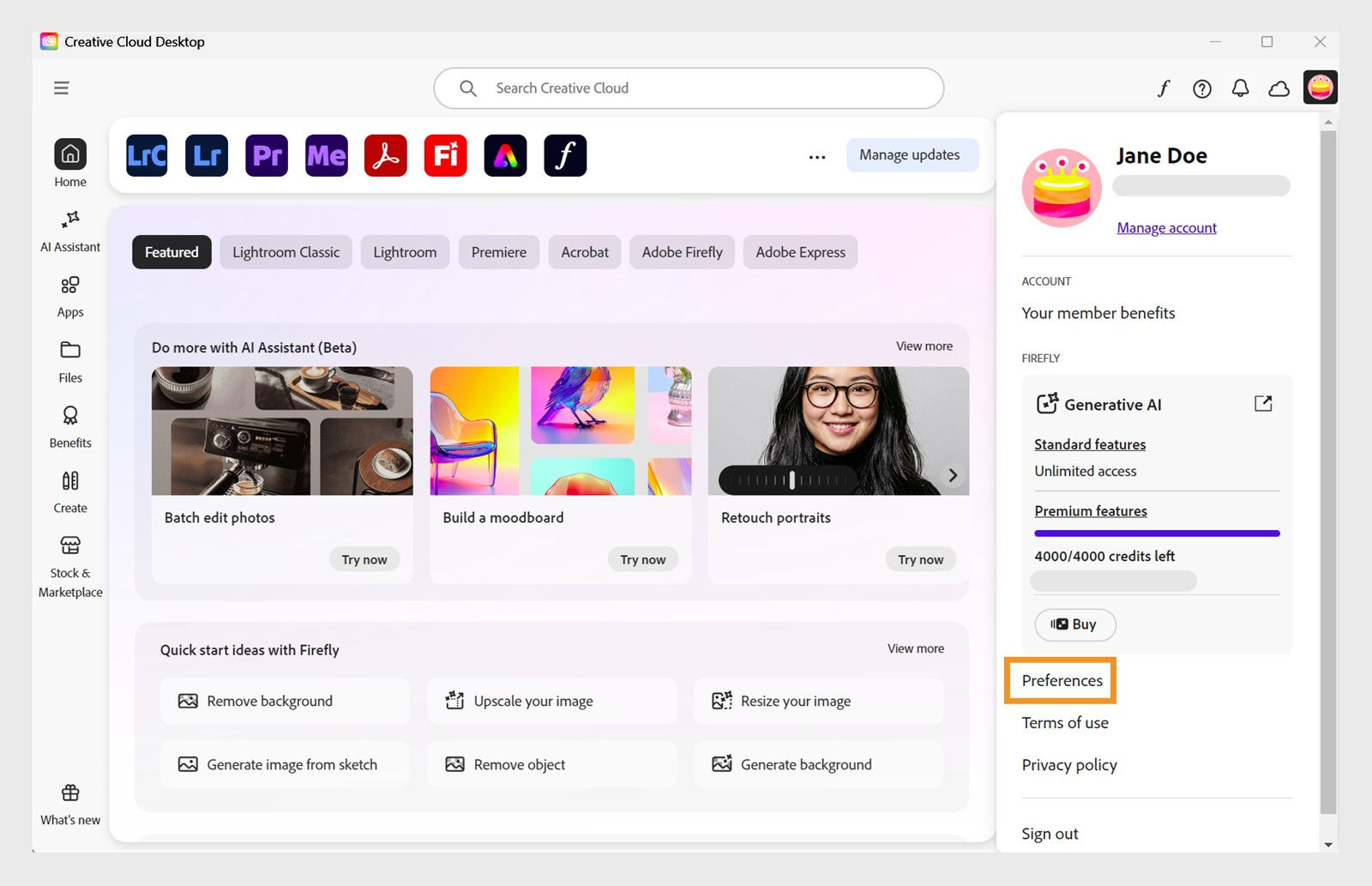Open fonts icon in top toolbar
Screen dimensions: 1372x886
click(x=1164, y=88)
